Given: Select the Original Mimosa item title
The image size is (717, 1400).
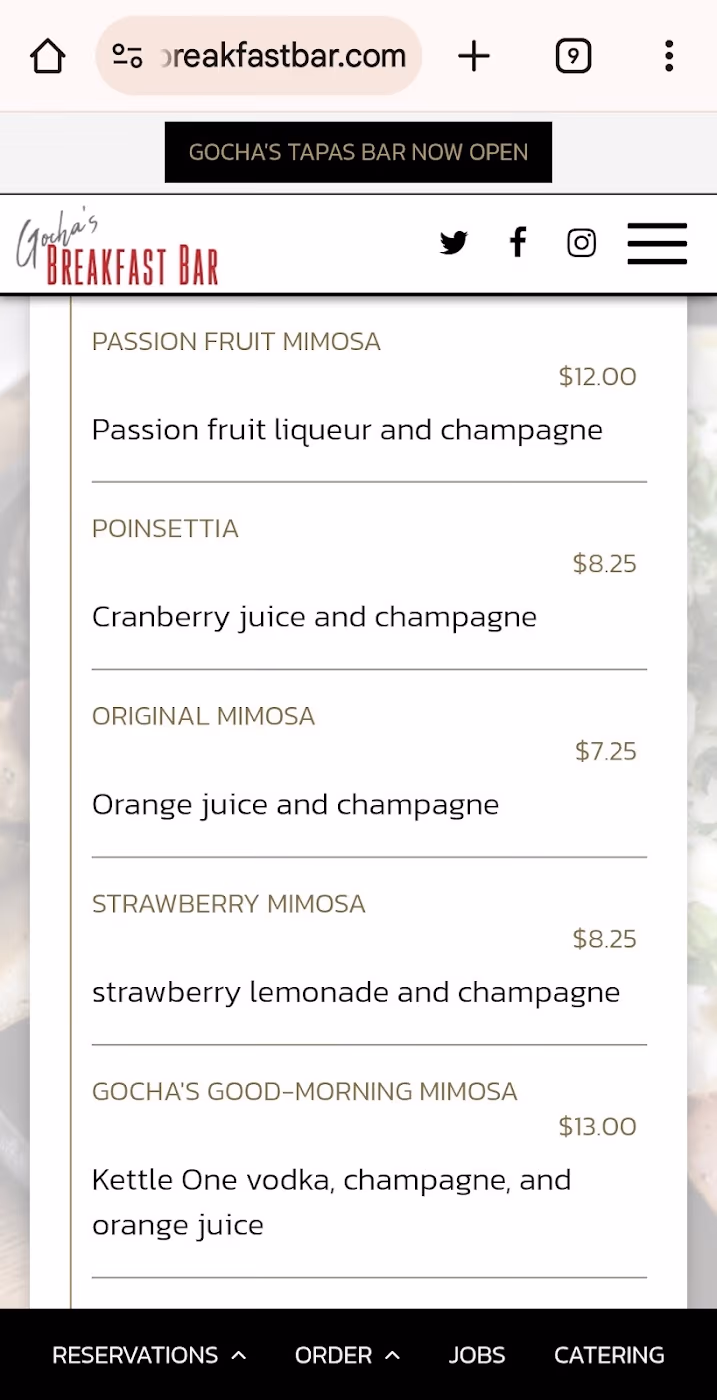Looking at the screenshot, I should 203,717.
